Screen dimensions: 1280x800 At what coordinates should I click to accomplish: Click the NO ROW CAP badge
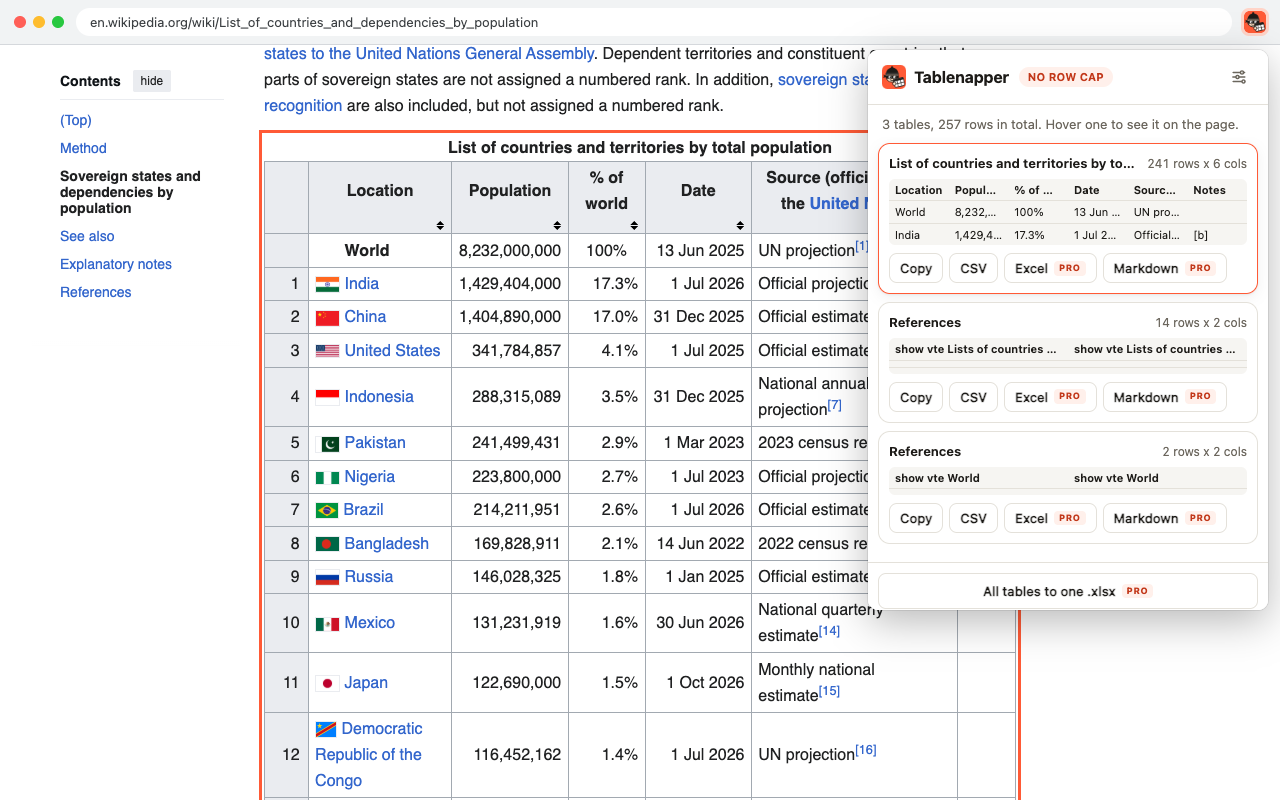tap(1066, 77)
